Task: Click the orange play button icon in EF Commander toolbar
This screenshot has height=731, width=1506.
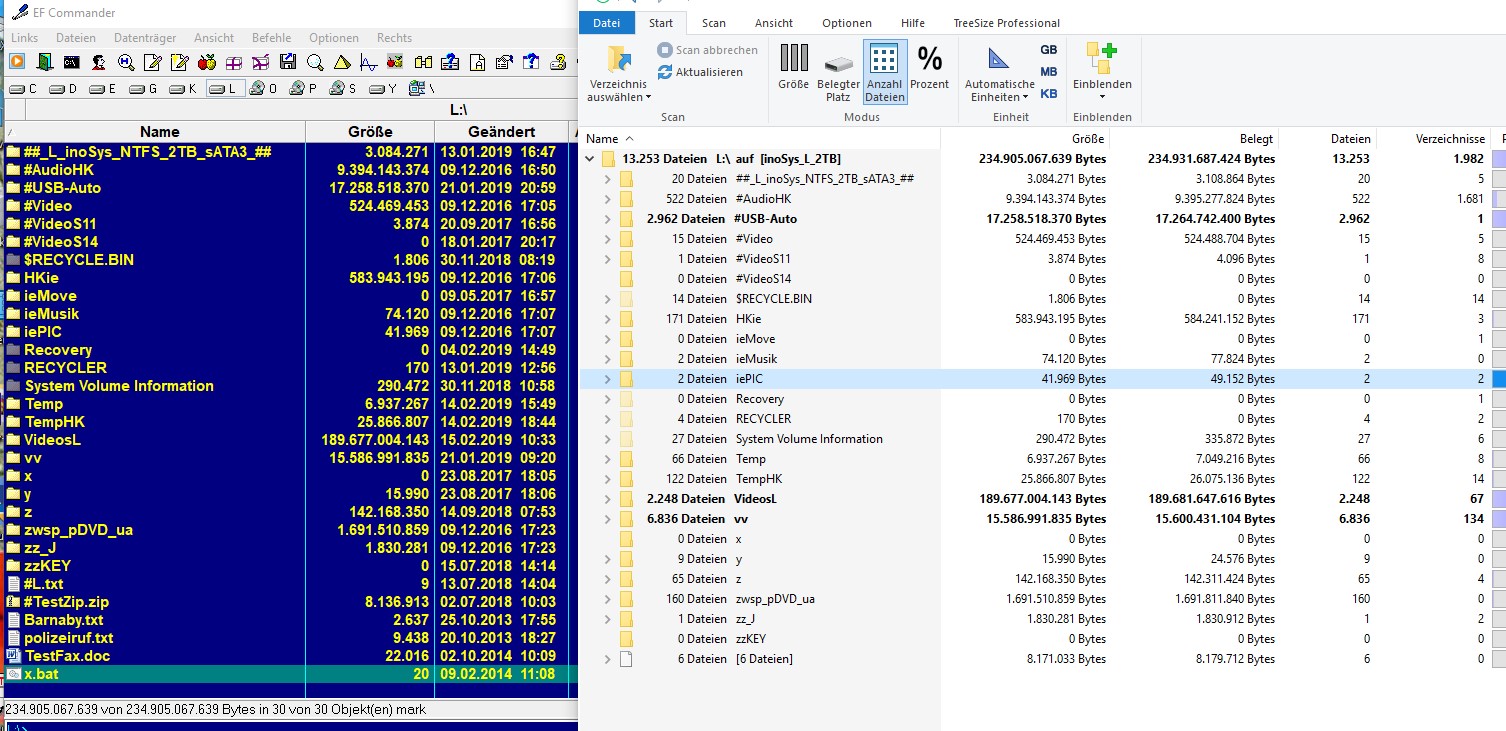Action: pos(17,62)
